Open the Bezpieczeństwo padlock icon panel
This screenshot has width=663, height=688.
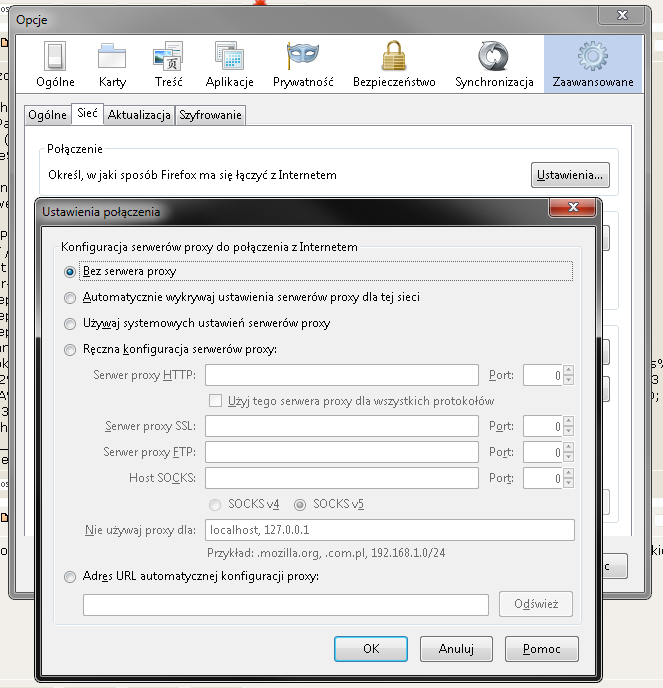[393, 64]
